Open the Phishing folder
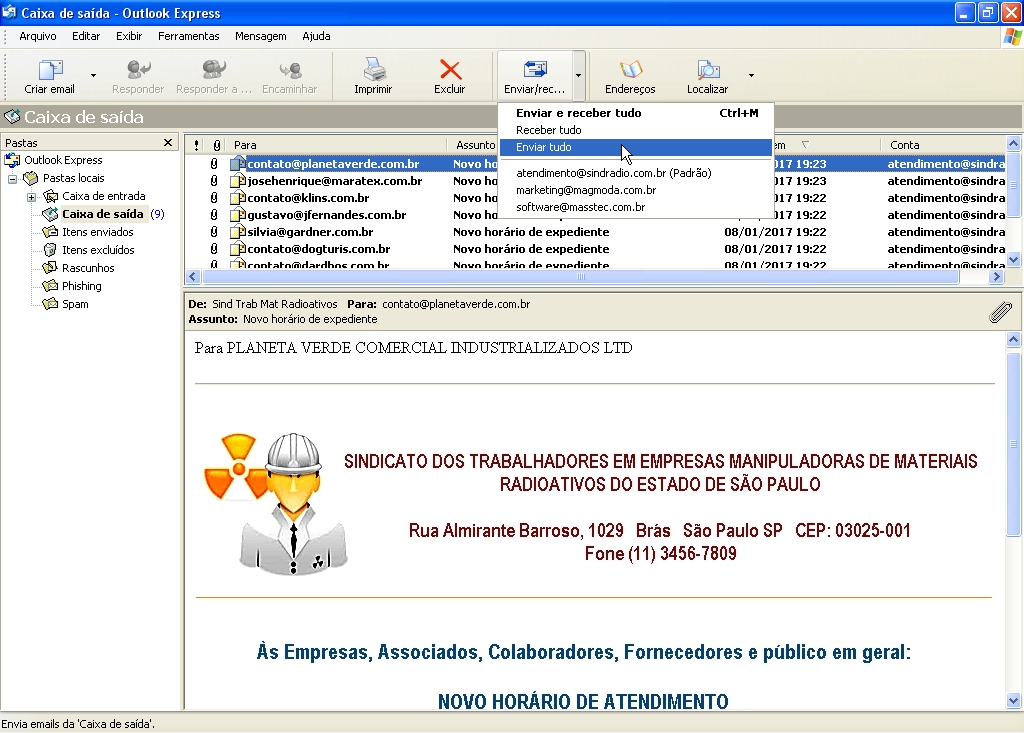1024x733 pixels. point(81,286)
